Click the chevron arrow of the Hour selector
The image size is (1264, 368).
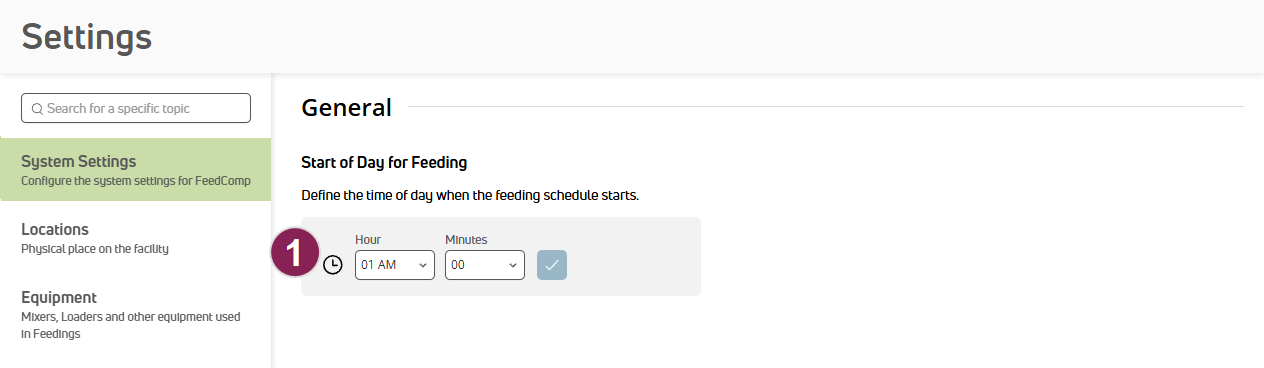click(x=422, y=265)
